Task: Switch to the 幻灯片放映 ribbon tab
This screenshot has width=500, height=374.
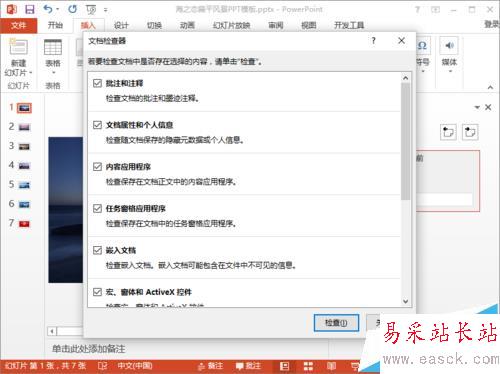Action: [x=232, y=25]
